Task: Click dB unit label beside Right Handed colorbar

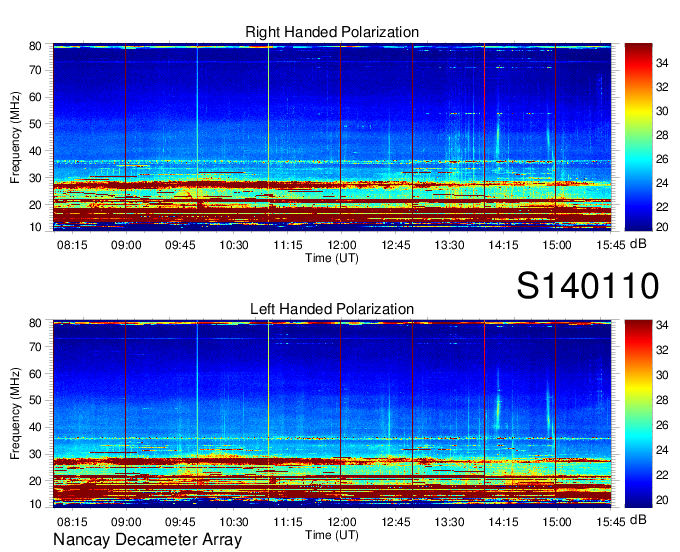Action: pyautogui.click(x=638, y=244)
